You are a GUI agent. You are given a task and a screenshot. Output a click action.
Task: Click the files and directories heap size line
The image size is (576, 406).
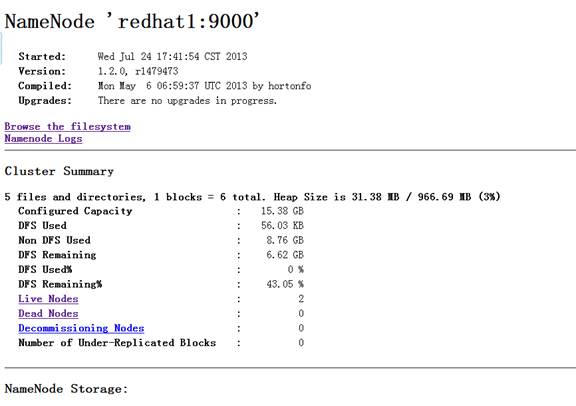coord(252,197)
